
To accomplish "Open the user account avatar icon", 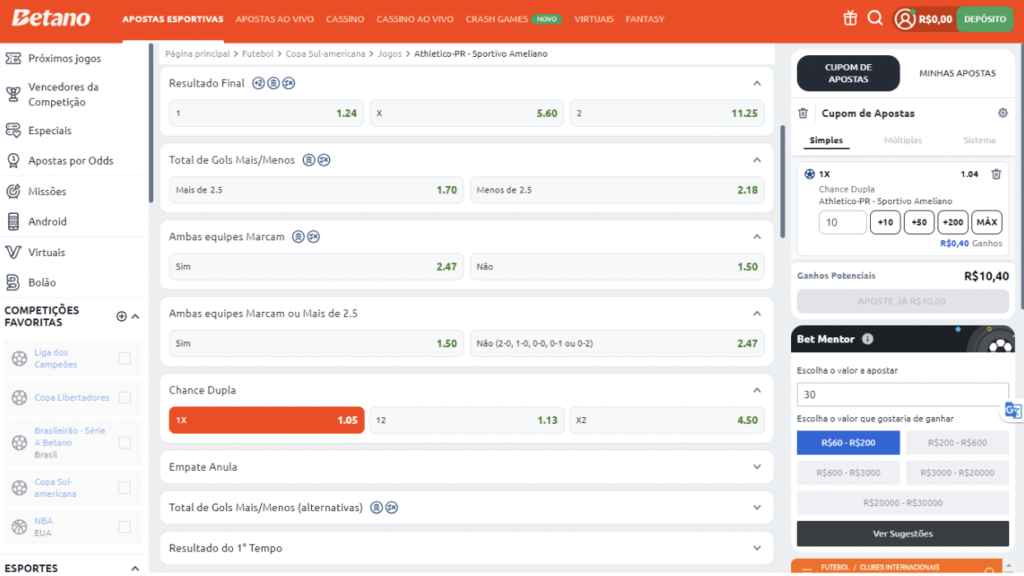I will tap(904, 19).
